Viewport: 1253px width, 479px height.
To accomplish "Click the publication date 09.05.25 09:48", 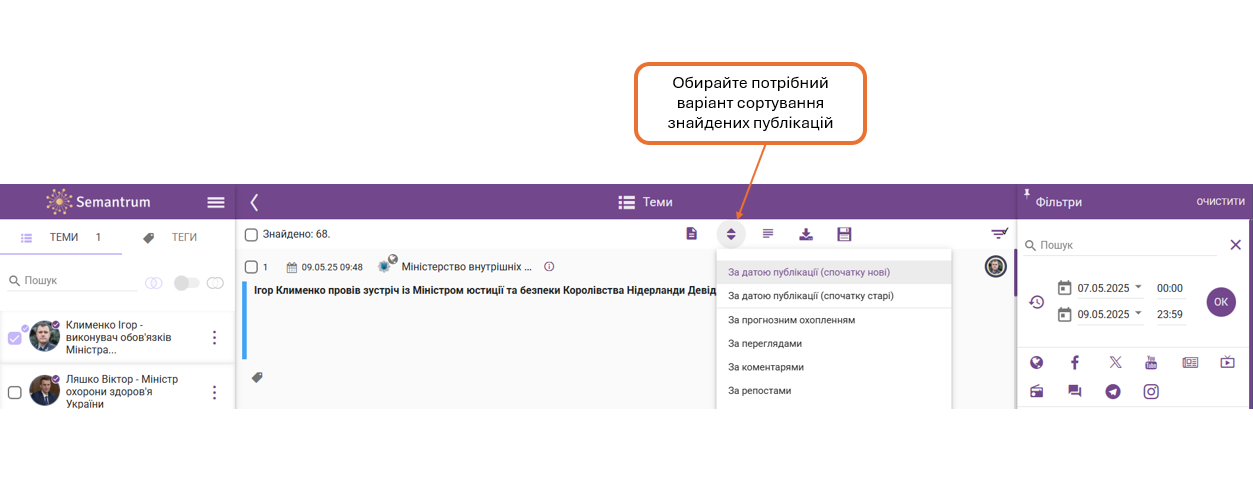I will [332, 267].
